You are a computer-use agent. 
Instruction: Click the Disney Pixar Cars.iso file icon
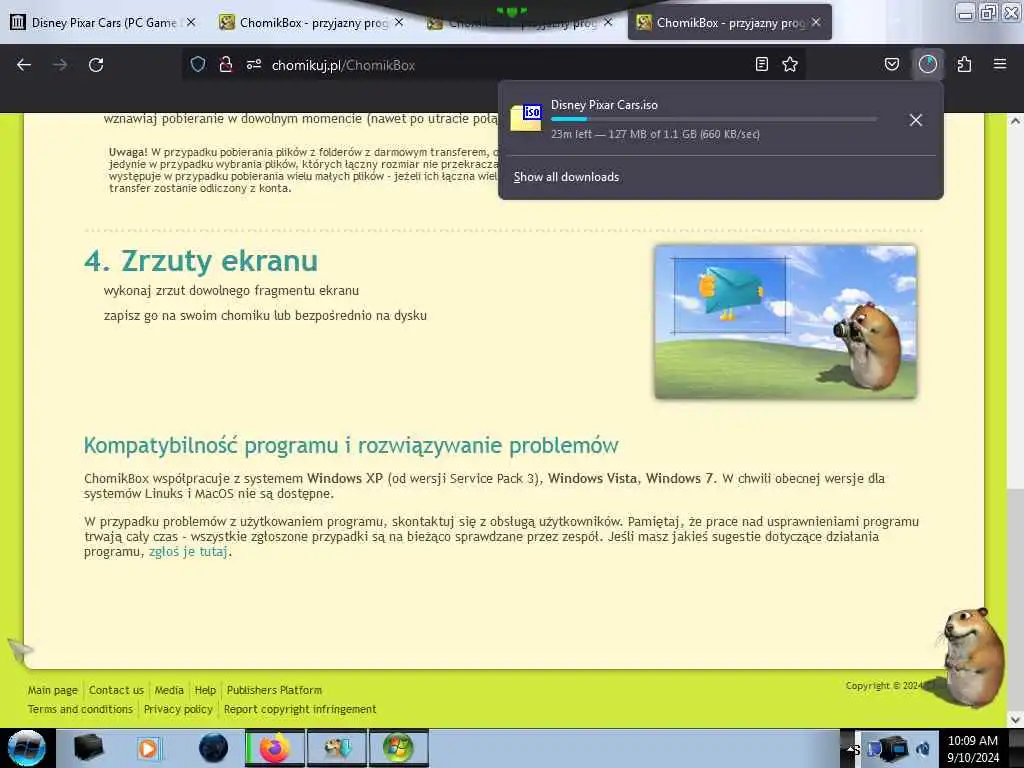(x=526, y=118)
